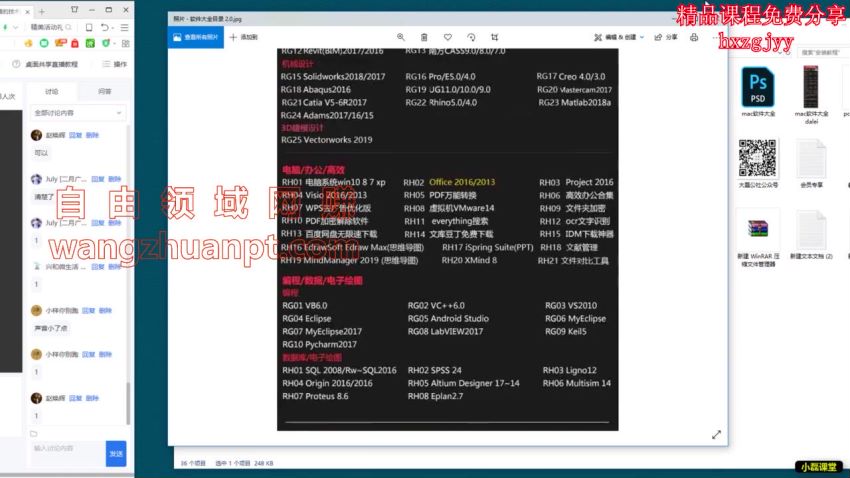Click the yellow extension icon in the browser bar
Viewport: 850px width, 478px height.
[29, 43]
